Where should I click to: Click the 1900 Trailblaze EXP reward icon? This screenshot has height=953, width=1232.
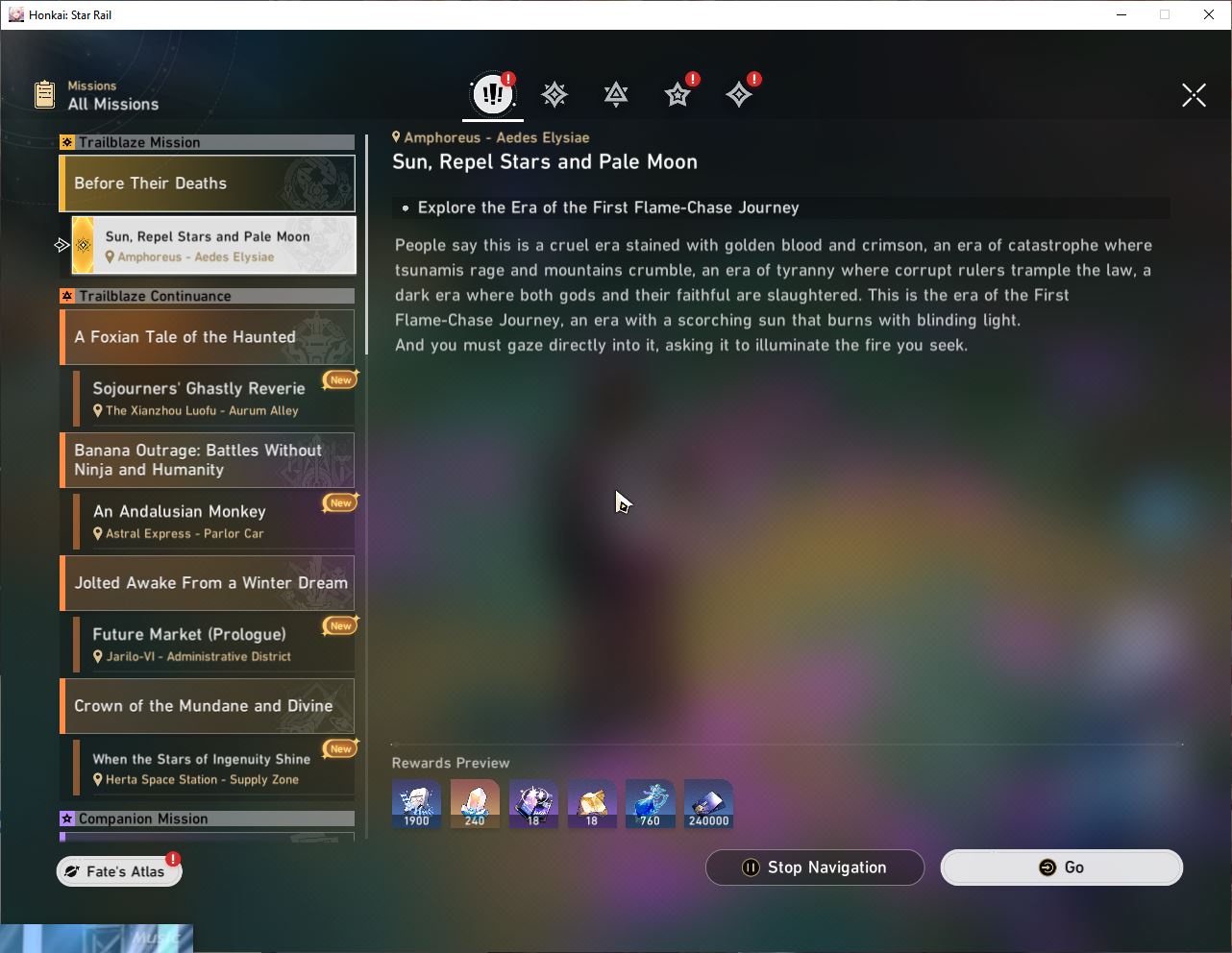click(416, 803)
